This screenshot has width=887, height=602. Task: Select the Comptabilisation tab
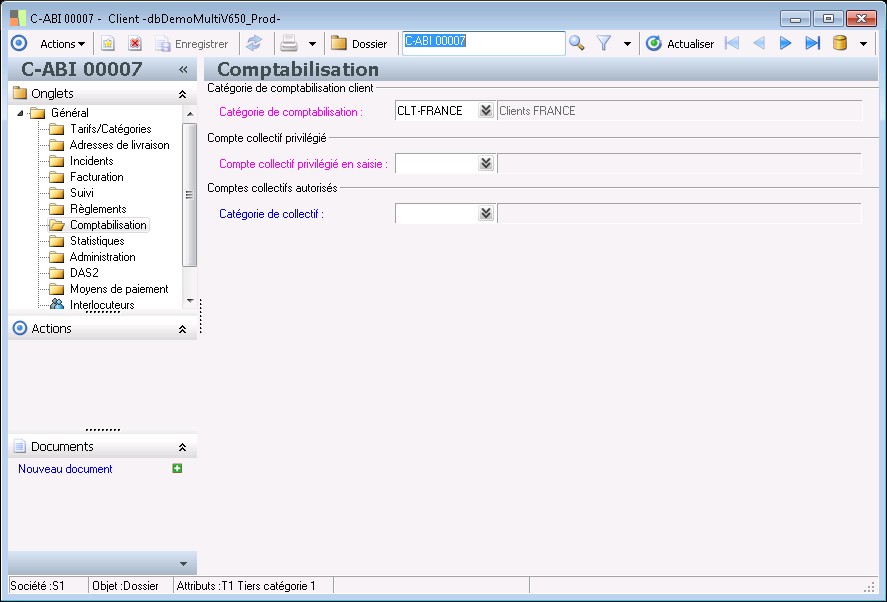coord(108,225)
